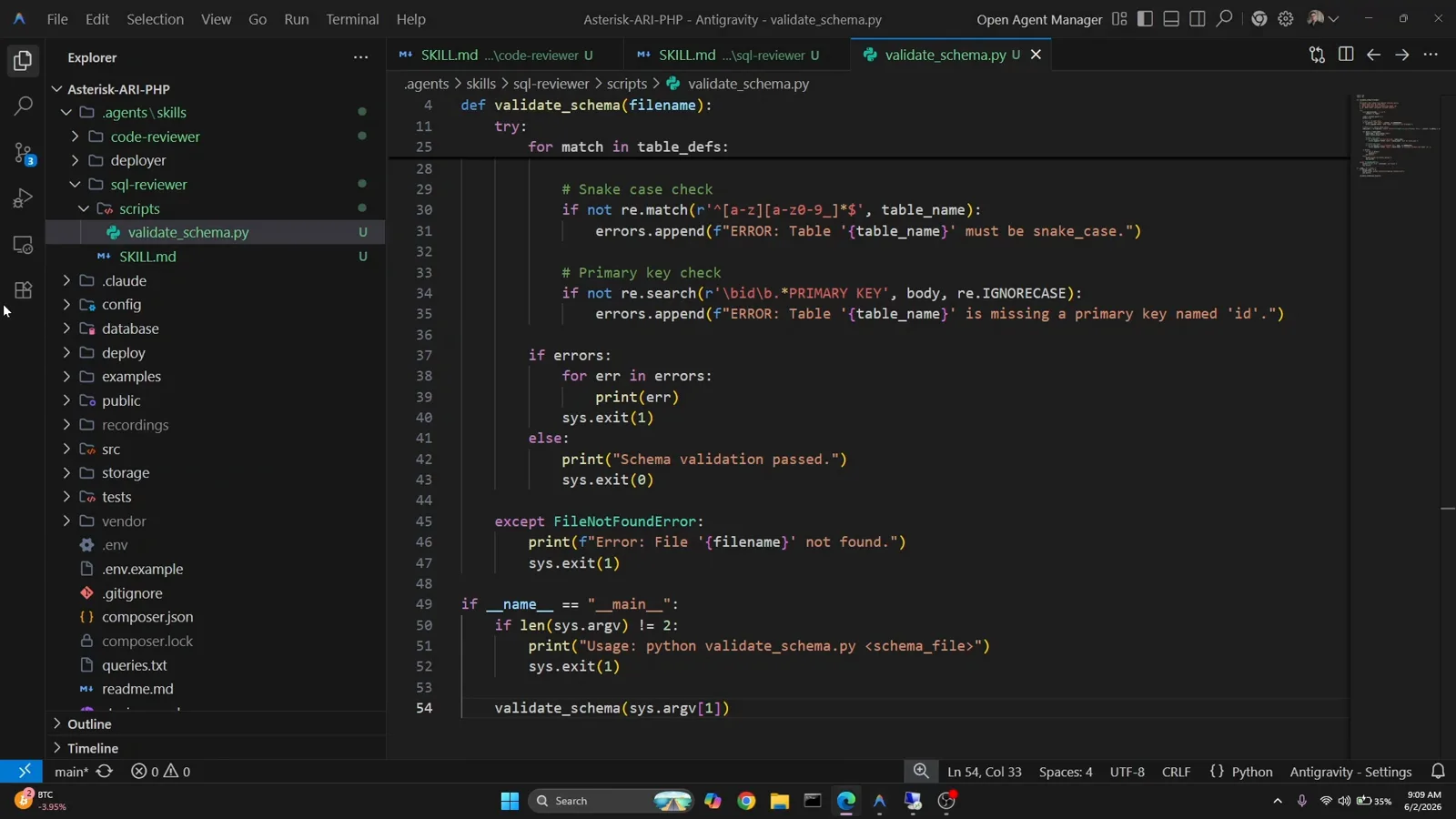Image resolution: width=1456 pixels, height=819 pixels.
Task: Click scripts in the breadcrumb path
Action: click(627, 84)
